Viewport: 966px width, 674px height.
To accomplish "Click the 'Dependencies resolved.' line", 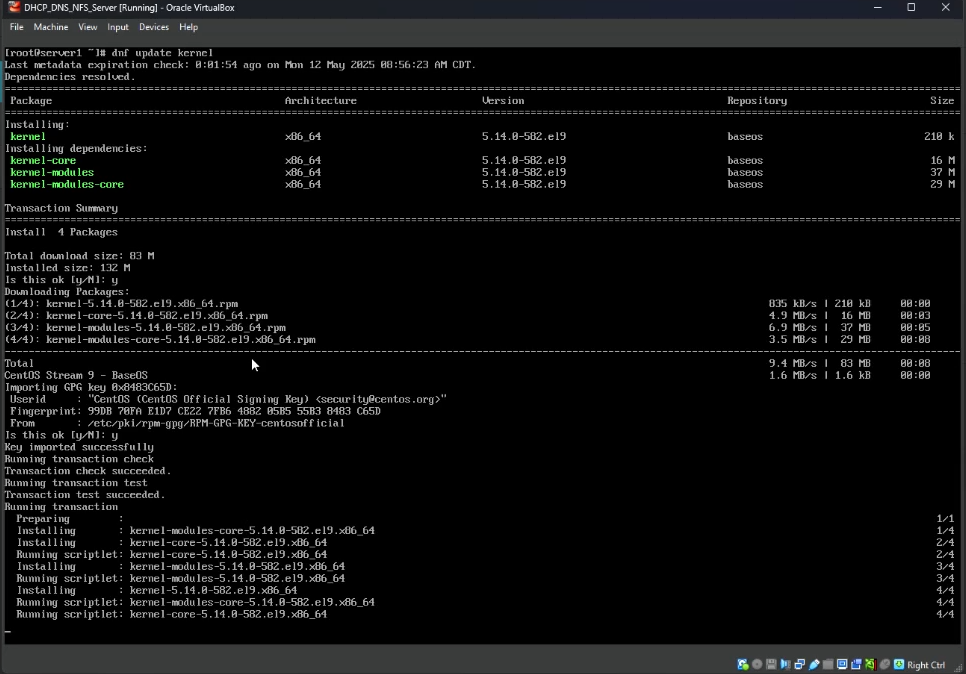I will point(70,77).
